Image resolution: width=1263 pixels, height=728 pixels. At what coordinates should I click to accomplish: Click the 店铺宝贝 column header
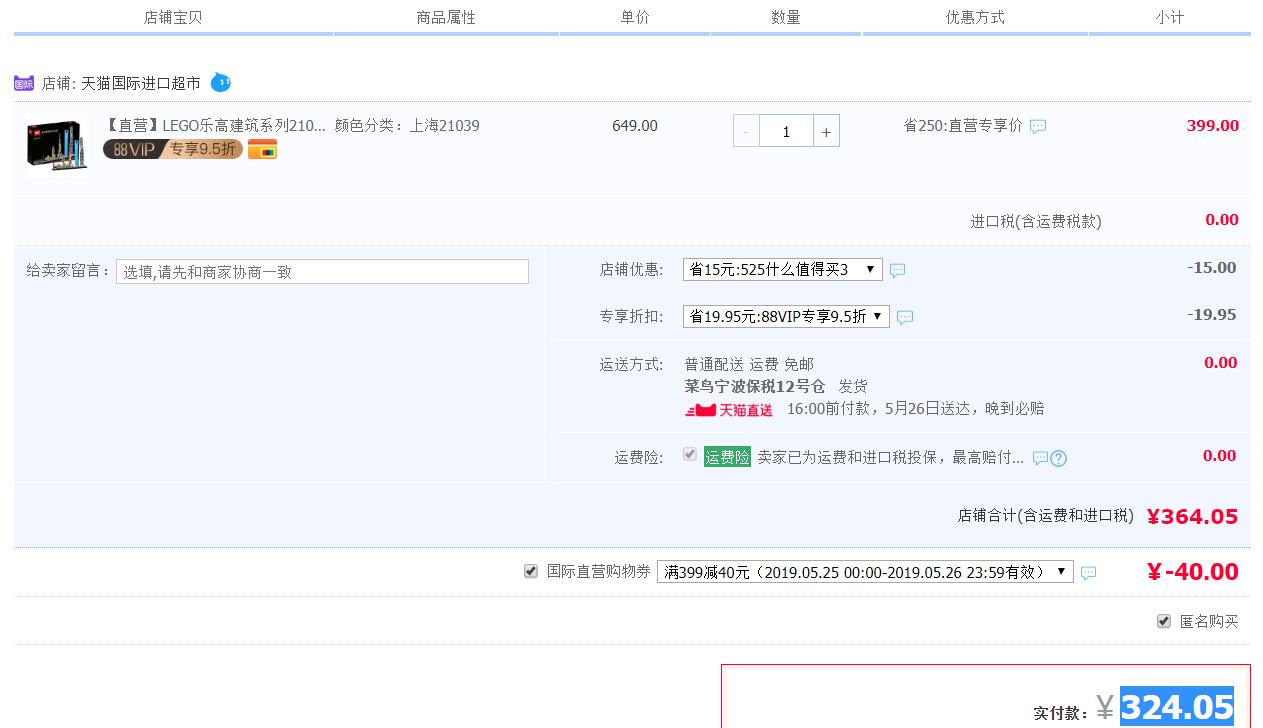click(173, 17)
